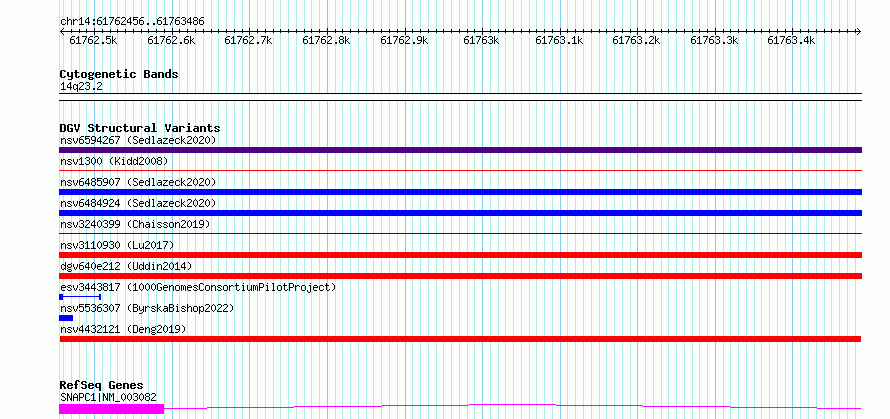
Task: Open variant label nsv6485907 (Sedlazeck2020)
Action: (138, 182)
